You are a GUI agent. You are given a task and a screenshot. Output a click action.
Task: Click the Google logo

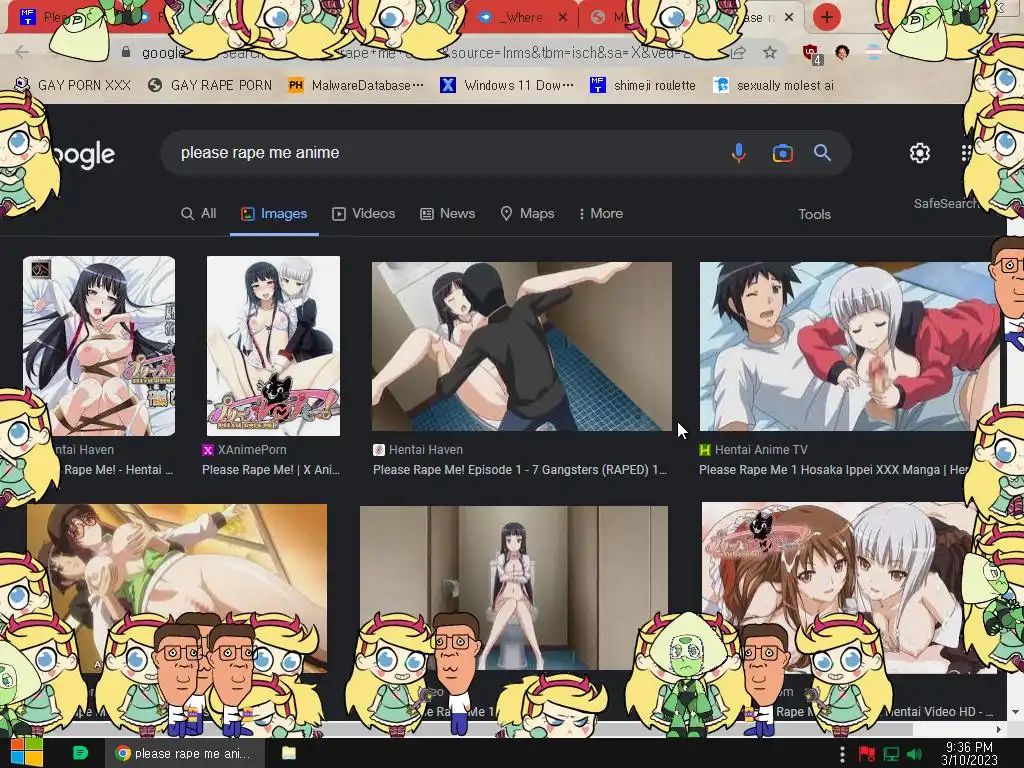point(83,155)
